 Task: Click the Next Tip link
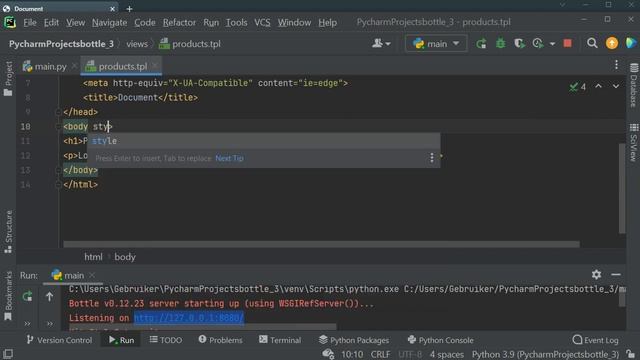229,158
